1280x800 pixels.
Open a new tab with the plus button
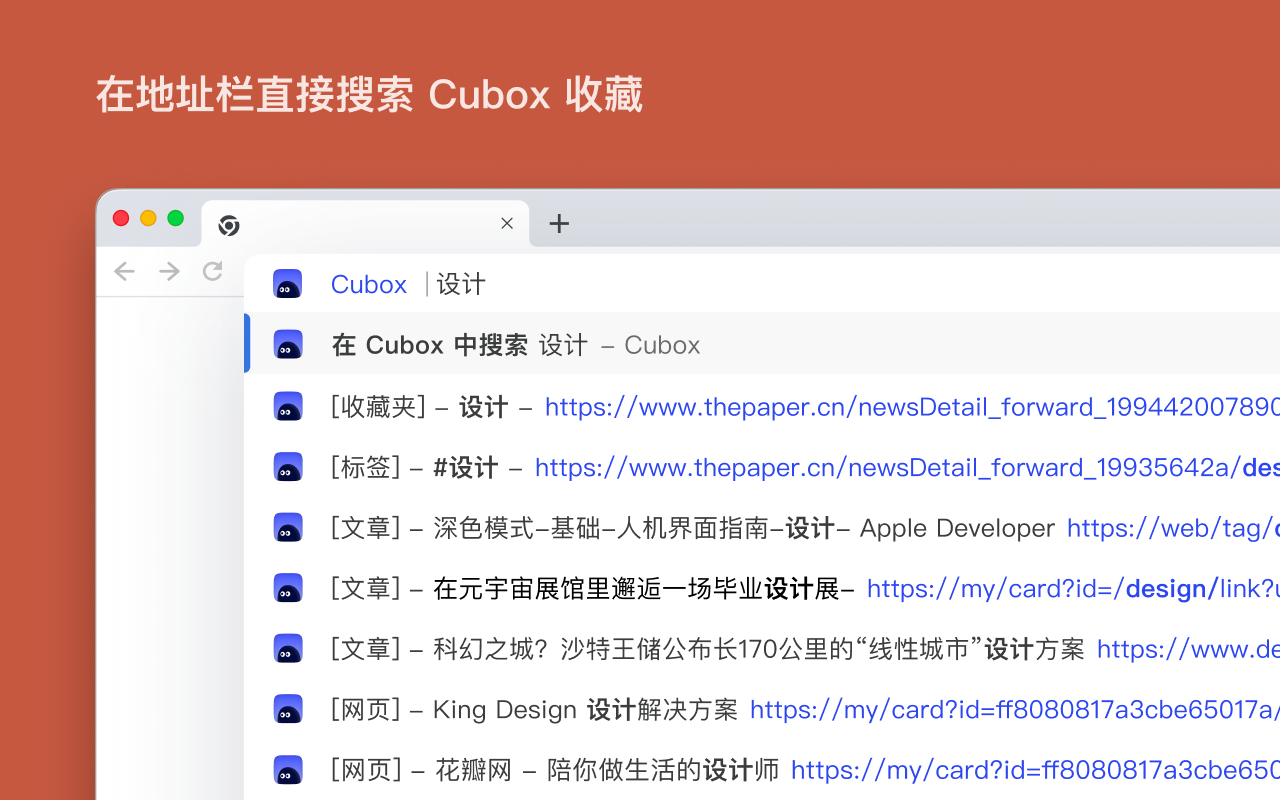tap(559, 223)
